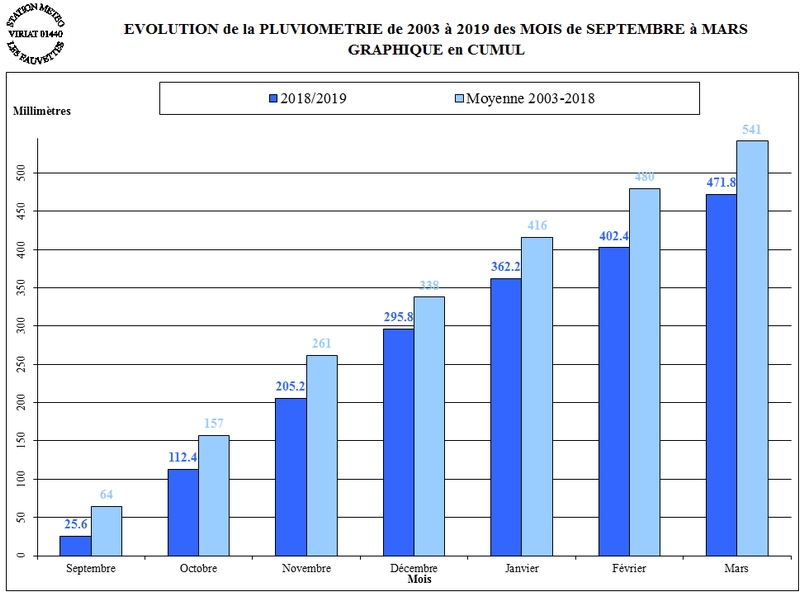Pick the y-axis tick label "300"
800x597 pixels.
pyautogui.click(x=20, y=326)
